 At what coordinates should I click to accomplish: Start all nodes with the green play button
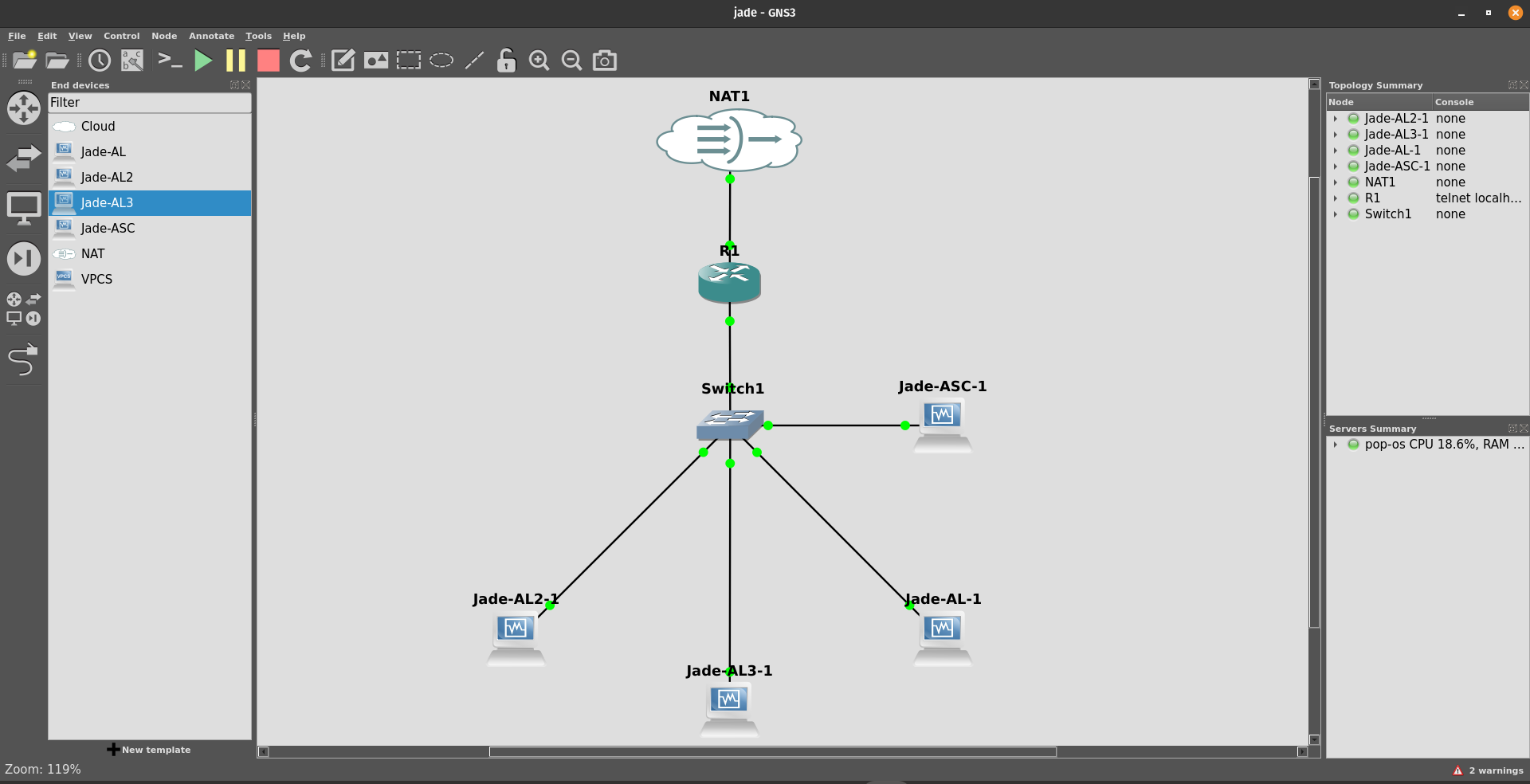point(203,61)
